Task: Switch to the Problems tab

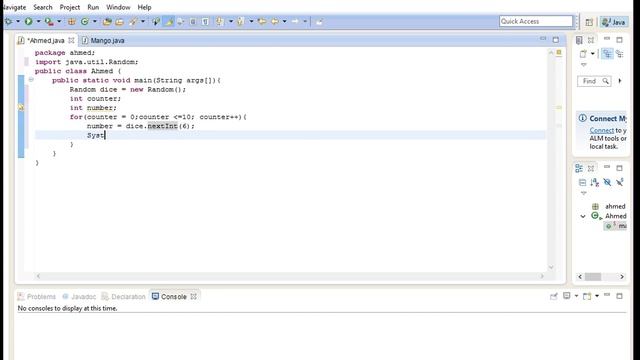Action: [37, 297]
